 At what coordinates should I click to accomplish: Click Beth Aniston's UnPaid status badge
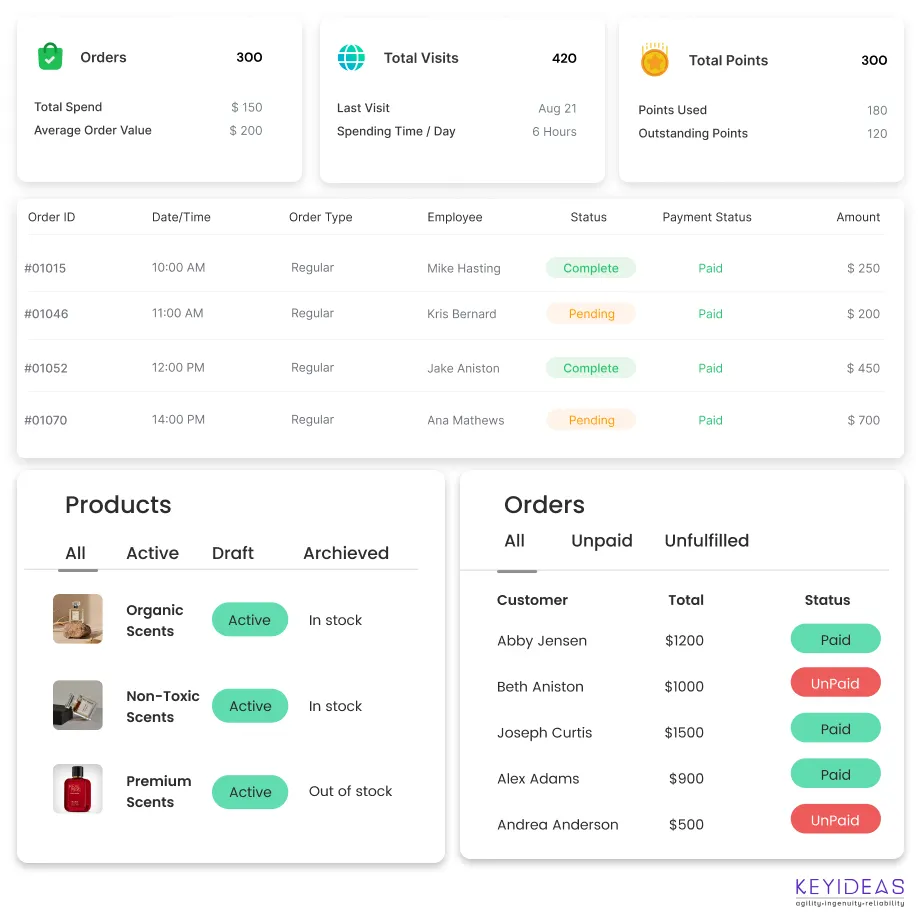(x=835, y=683)
